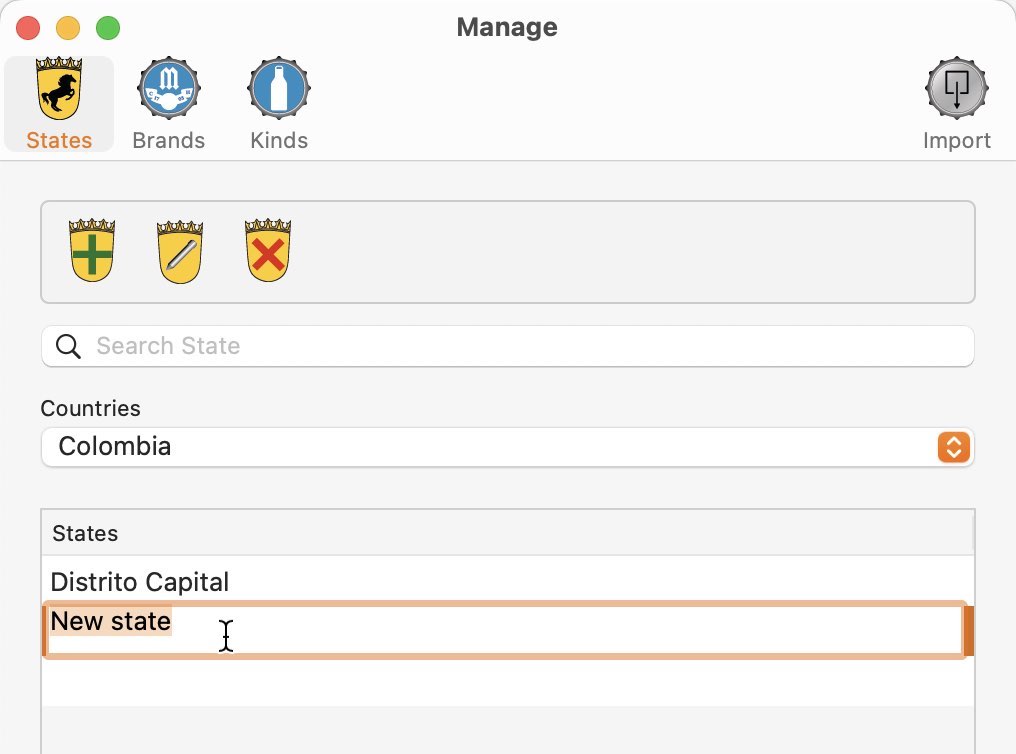Switch to the States tab
Image resolution: width=1016 pixels, height=754 pixels.
tap(59, 104)
